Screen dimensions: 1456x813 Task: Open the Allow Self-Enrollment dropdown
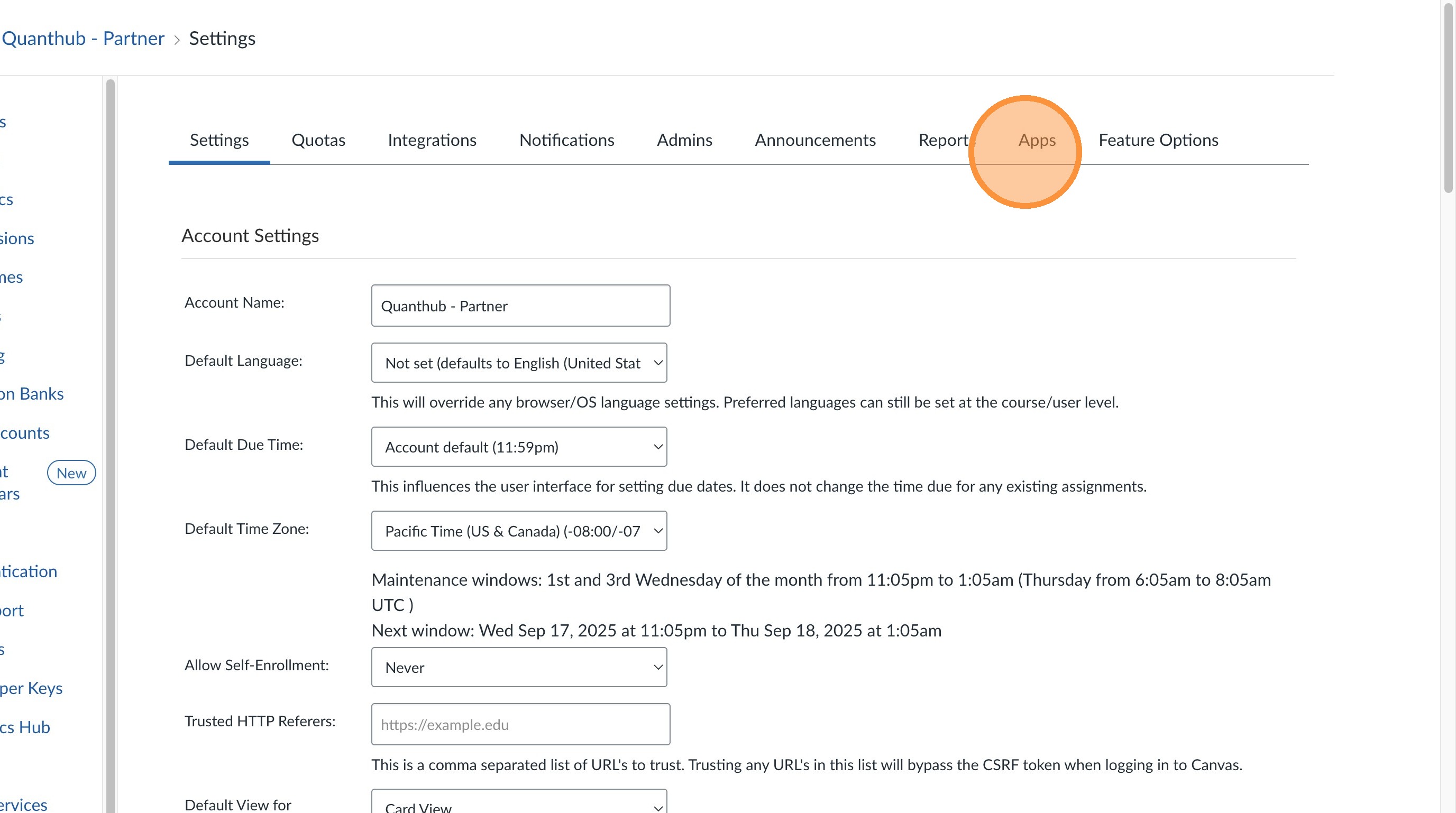coord(519,667)
